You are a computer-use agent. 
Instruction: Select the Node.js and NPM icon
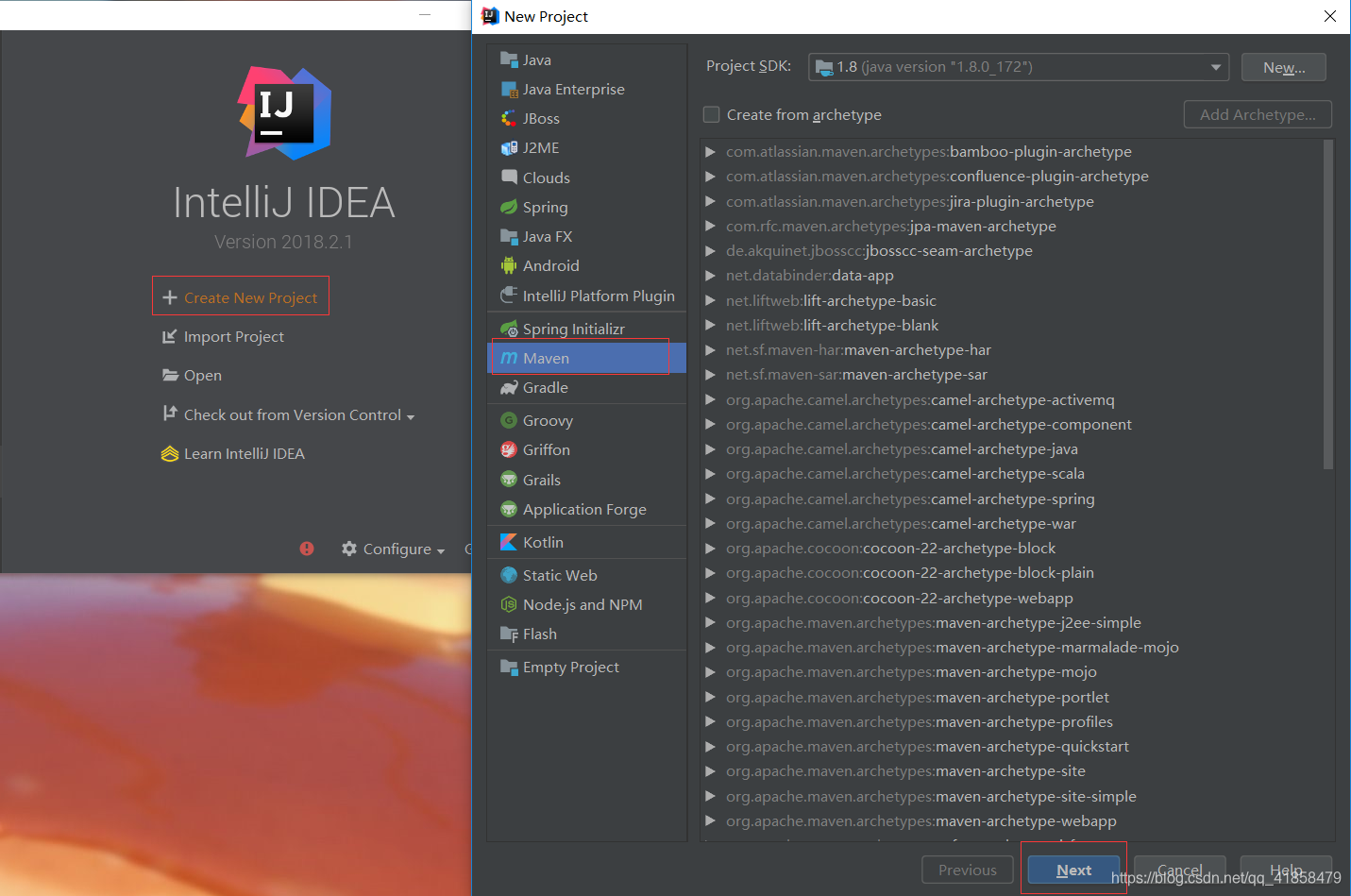coord(509,604)
